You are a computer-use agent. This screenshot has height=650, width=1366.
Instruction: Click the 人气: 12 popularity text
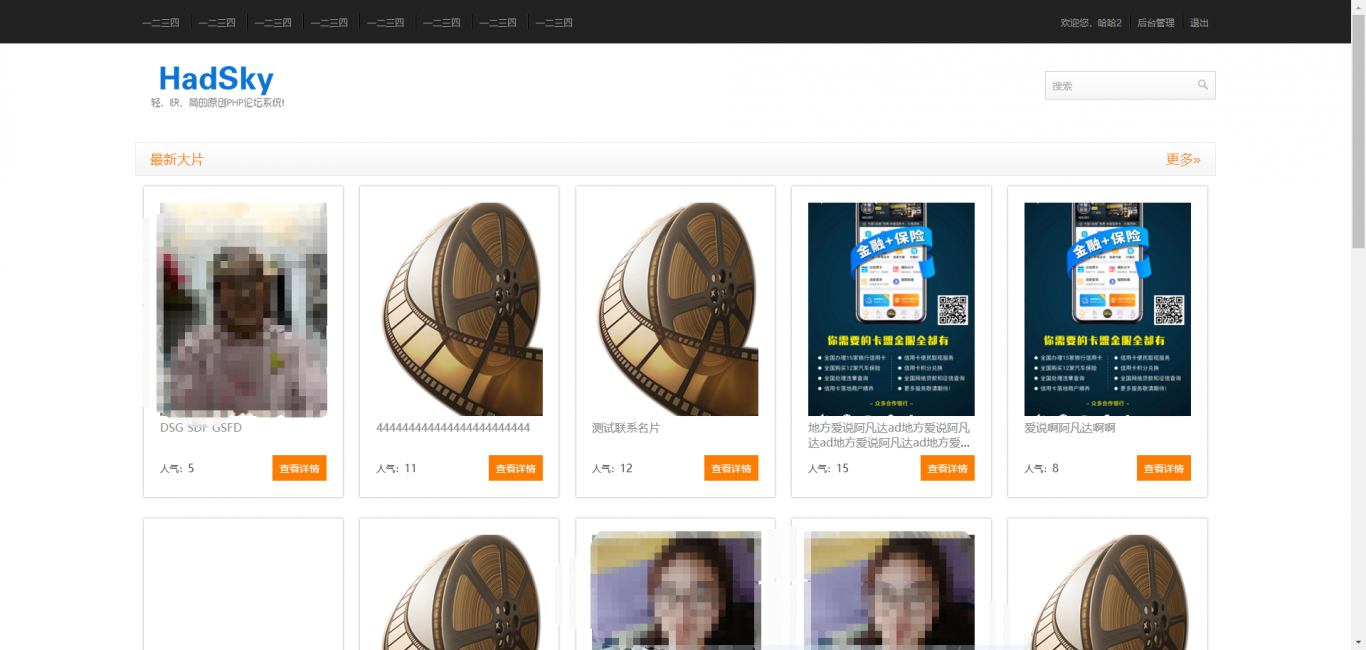612,468
